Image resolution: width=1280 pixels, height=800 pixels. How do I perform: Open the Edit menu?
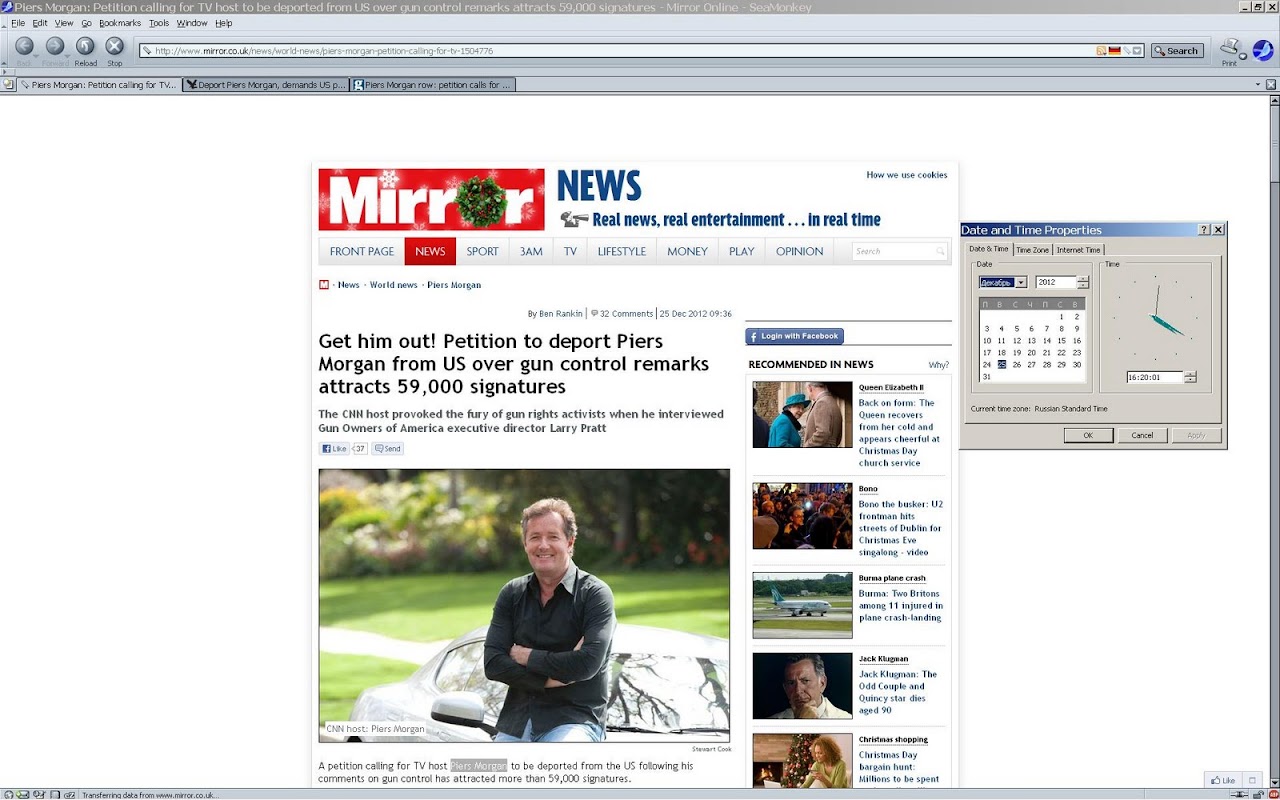pos(40,23)
